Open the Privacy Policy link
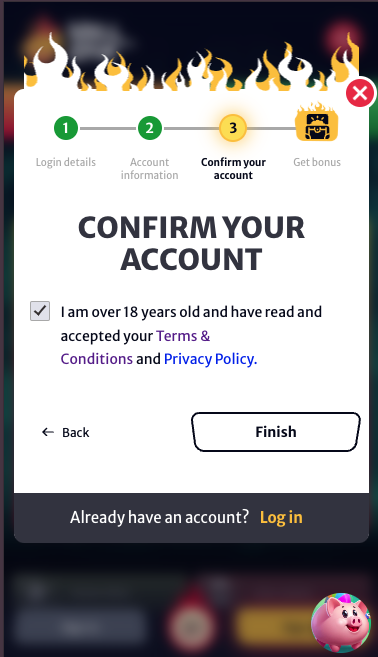Screen dimensions: 378x657 click(210, 359)
